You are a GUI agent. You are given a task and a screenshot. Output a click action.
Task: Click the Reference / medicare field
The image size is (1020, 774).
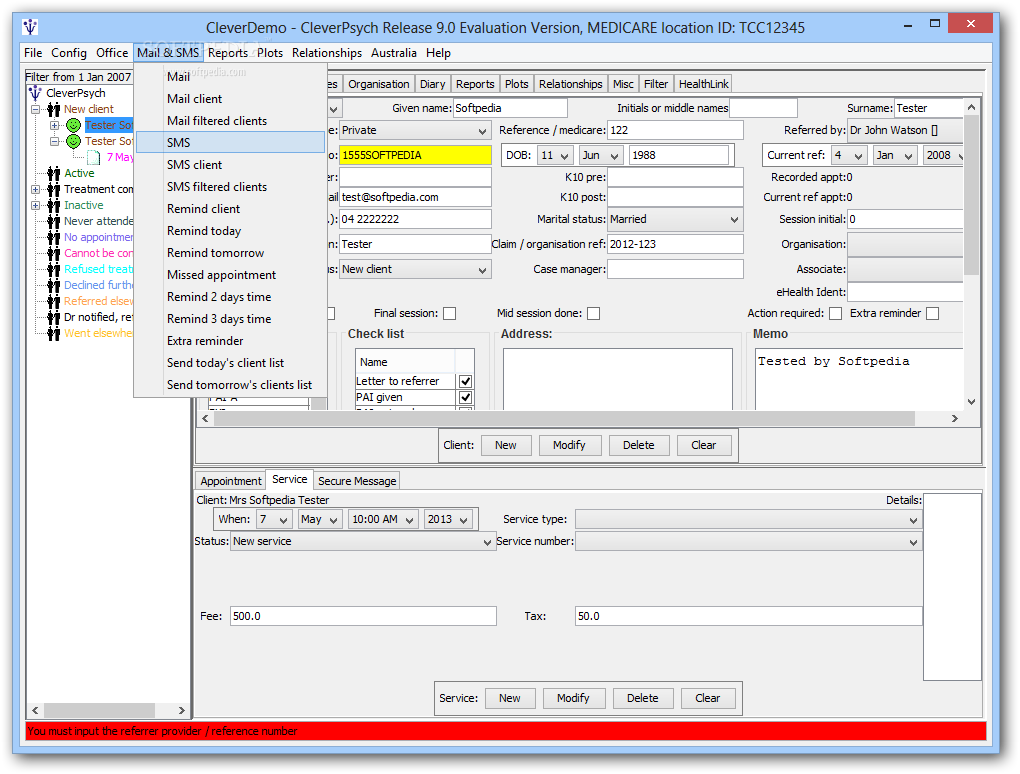tap(675, 130)
